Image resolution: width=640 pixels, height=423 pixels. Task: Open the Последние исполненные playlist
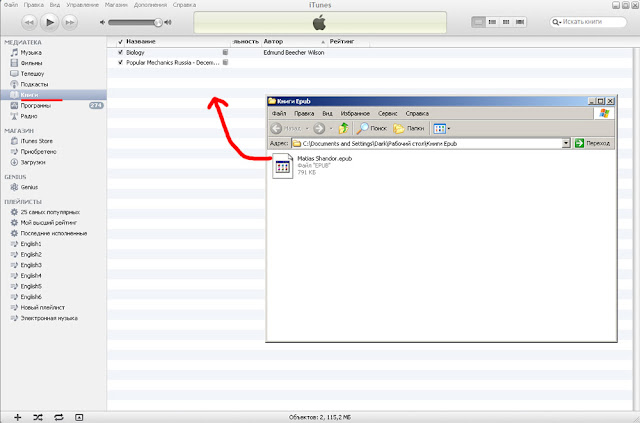(53, 234)
